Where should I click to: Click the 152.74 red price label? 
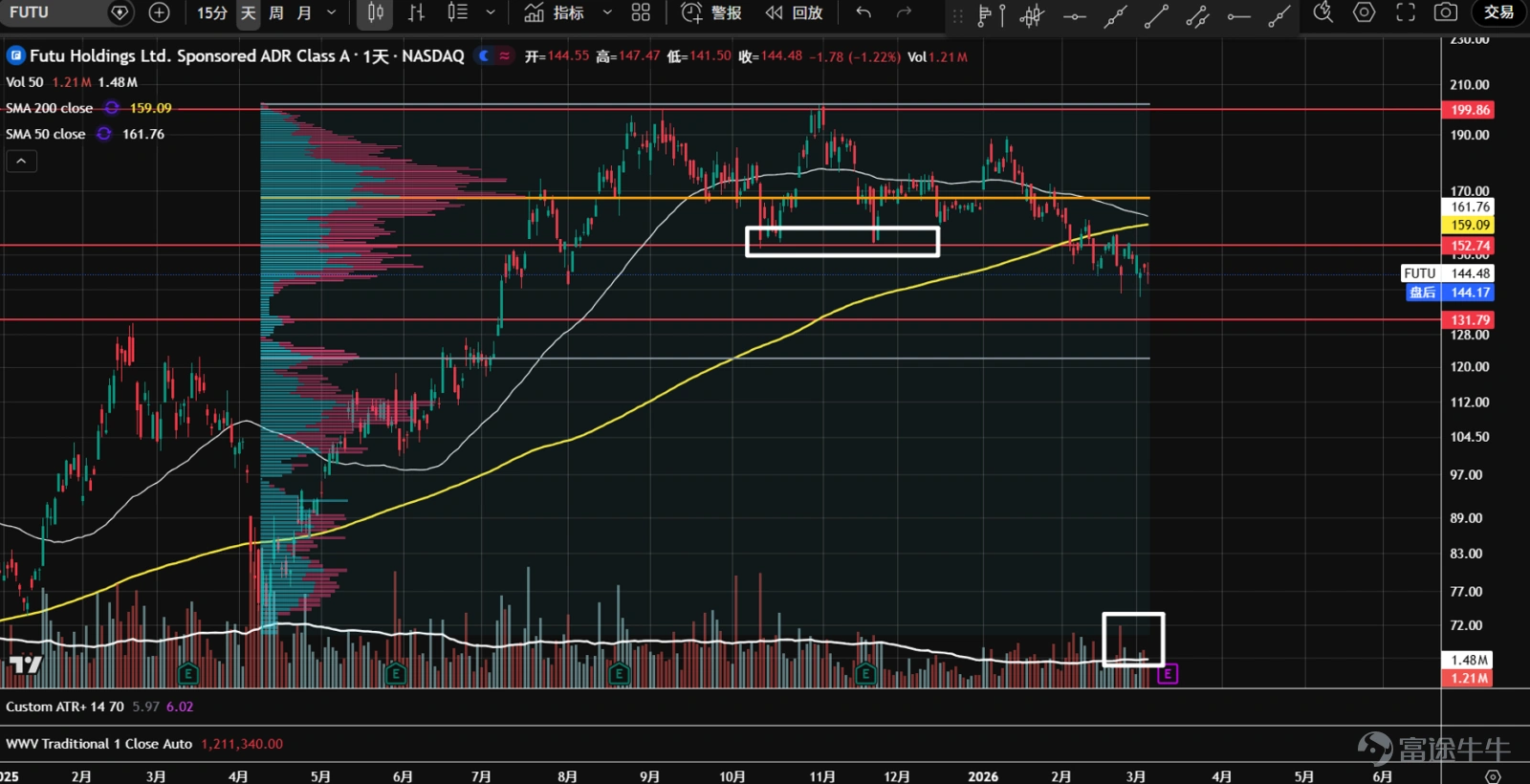click(x=1468, y=246)
